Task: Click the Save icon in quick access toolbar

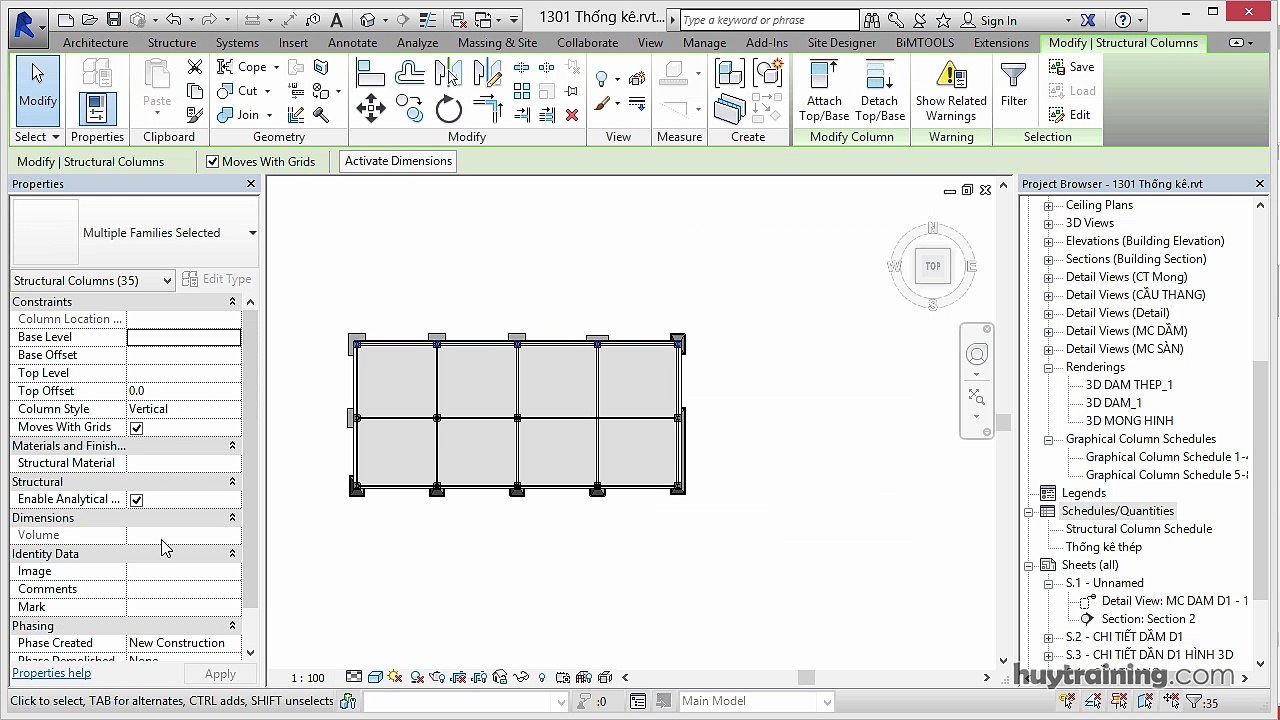Action: [x=113, y=20]
